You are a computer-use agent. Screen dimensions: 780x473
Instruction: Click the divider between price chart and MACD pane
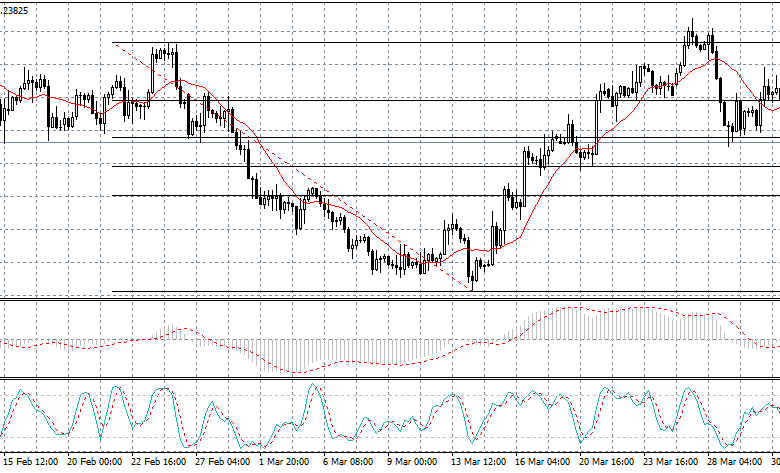coord(390,298)
